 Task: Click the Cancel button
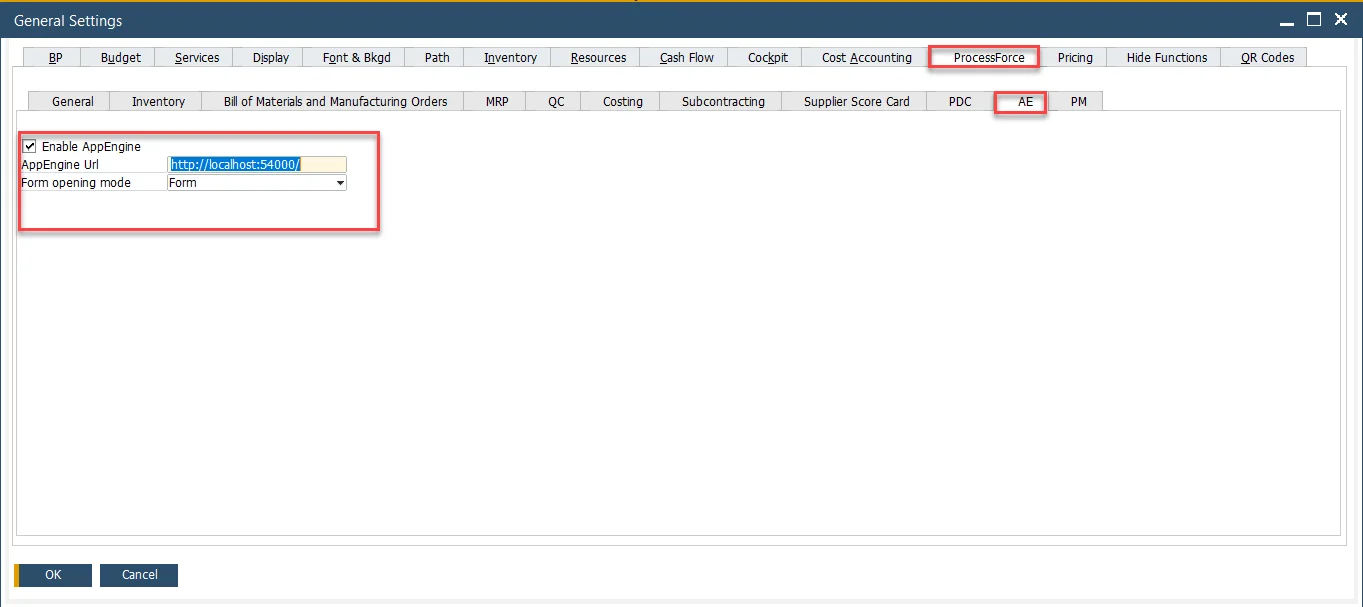pos(139,575)
